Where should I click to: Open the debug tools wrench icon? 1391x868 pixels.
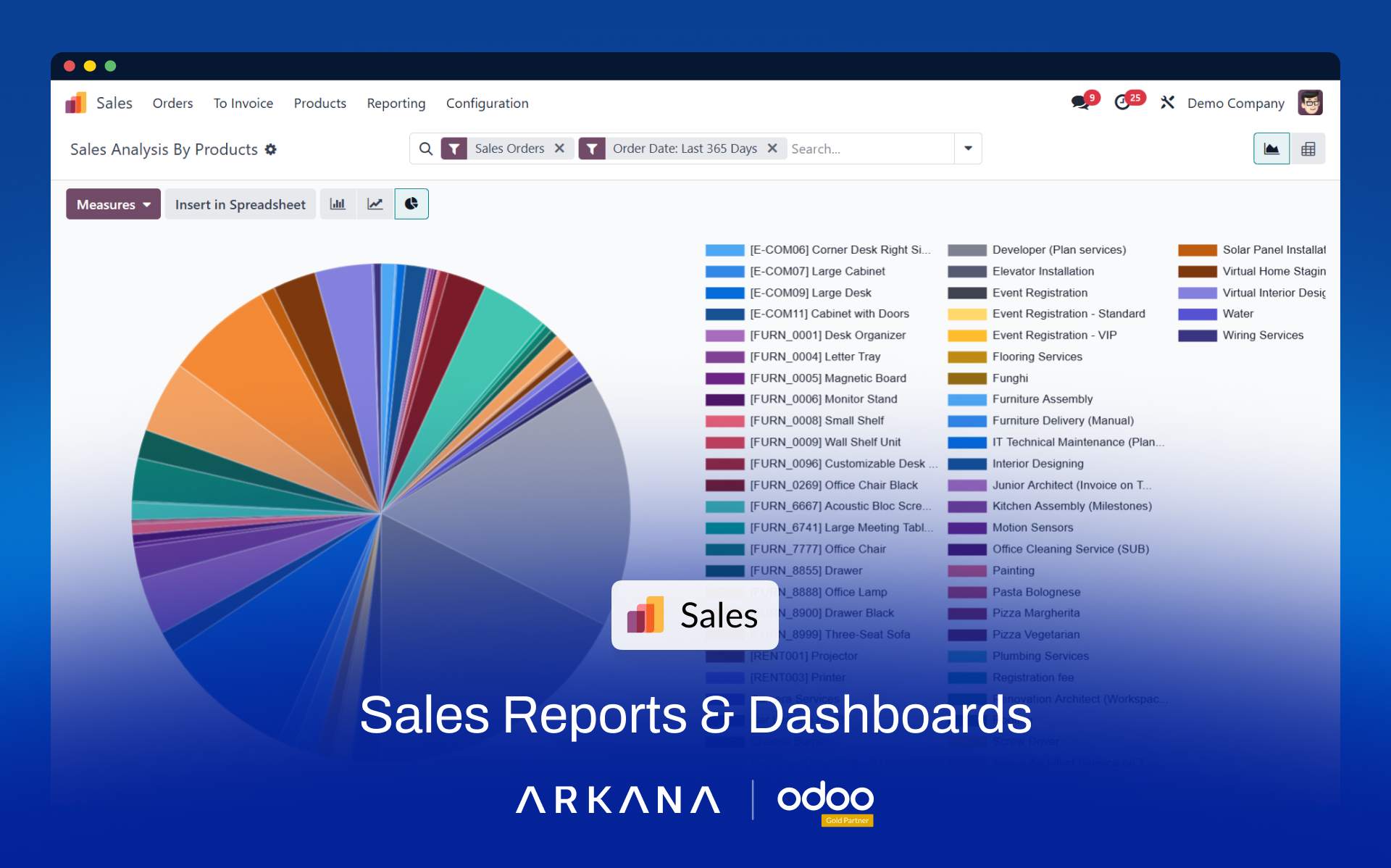pyautogui.click(x=1167, y=103)
